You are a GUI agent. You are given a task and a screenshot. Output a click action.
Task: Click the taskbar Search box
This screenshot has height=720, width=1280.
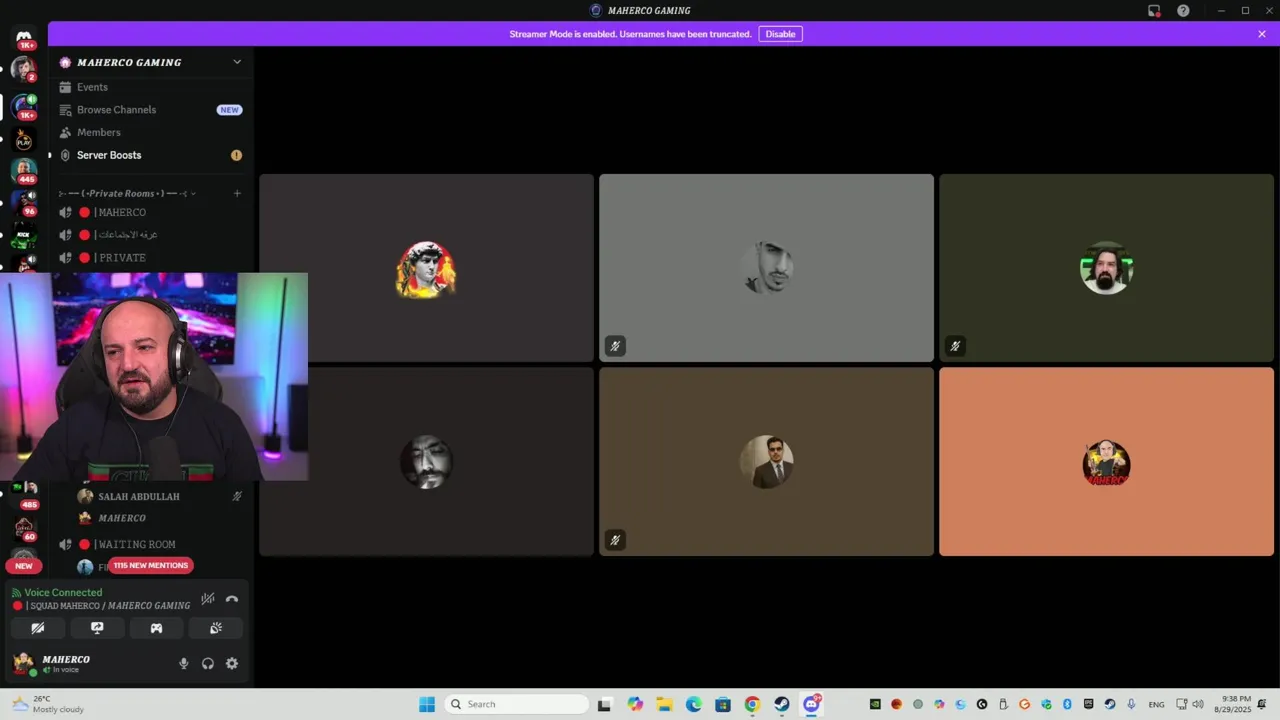click(516, 704)
